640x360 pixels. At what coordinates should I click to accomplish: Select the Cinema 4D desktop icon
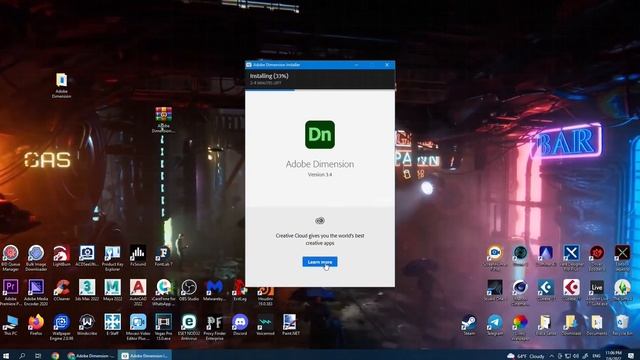[x=520, y=293]
